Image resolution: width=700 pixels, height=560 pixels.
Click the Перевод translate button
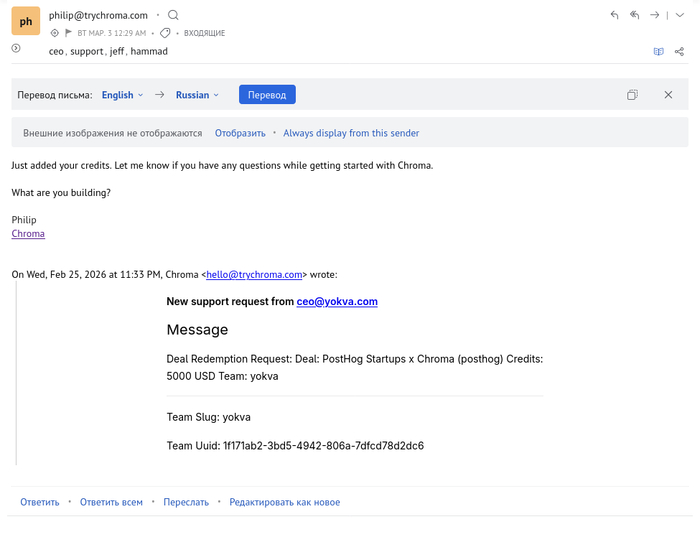[267, 95]
